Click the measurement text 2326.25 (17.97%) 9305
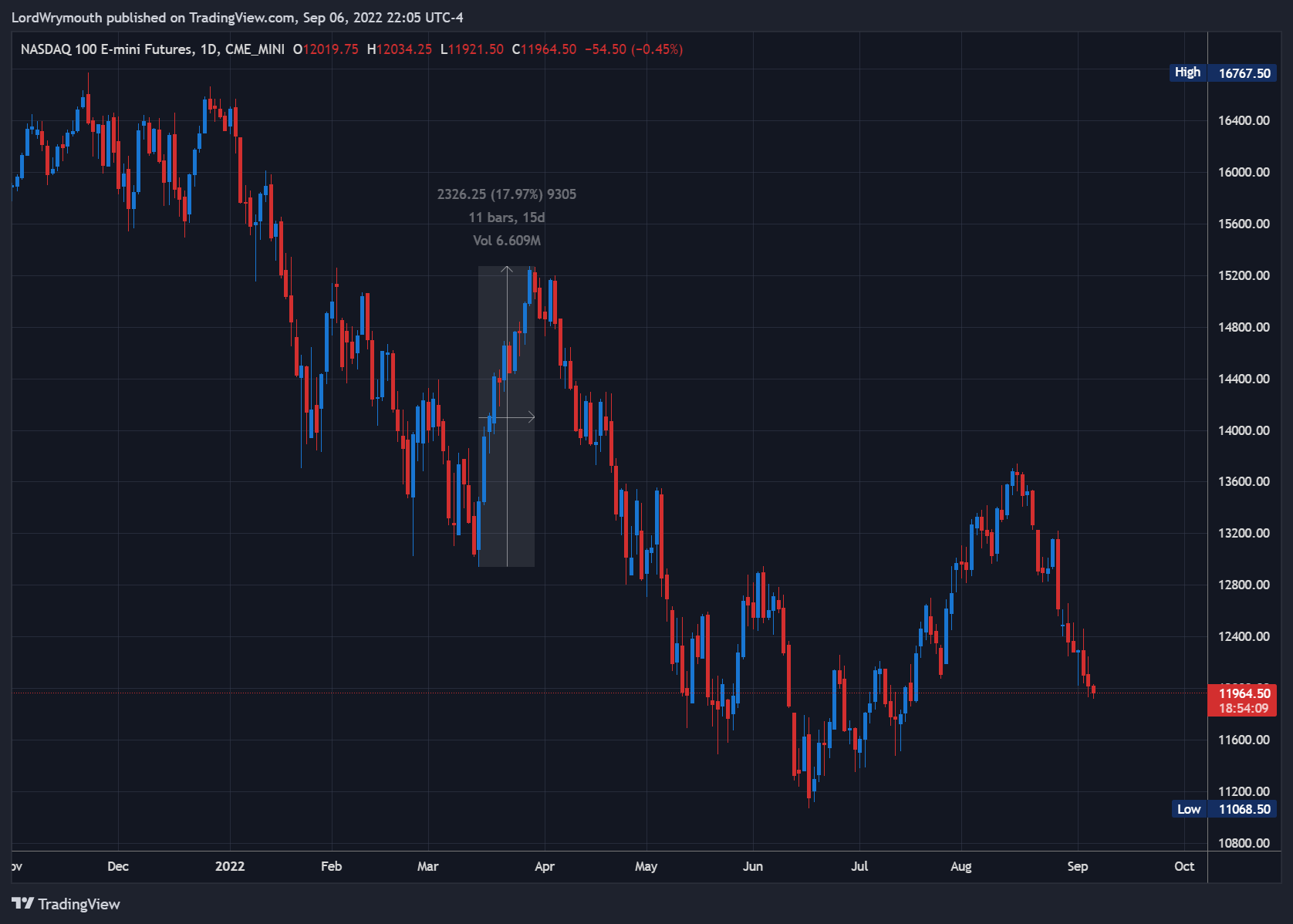 [x=507, y=194]
